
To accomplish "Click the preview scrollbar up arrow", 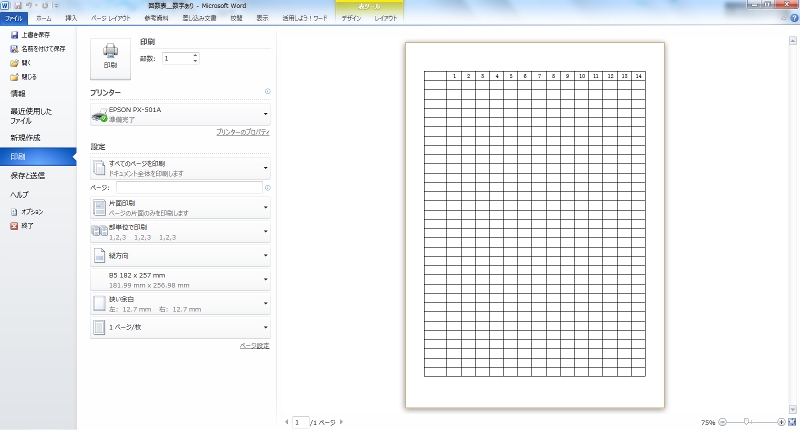I will tap(792, 40).
